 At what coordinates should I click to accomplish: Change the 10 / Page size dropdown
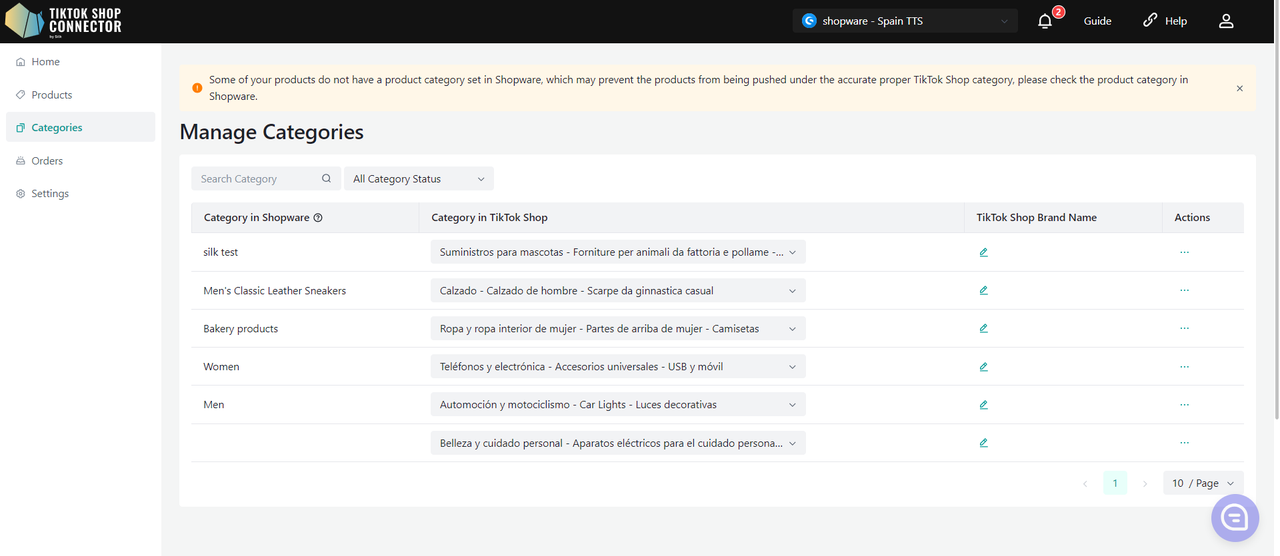(1203, 483)
